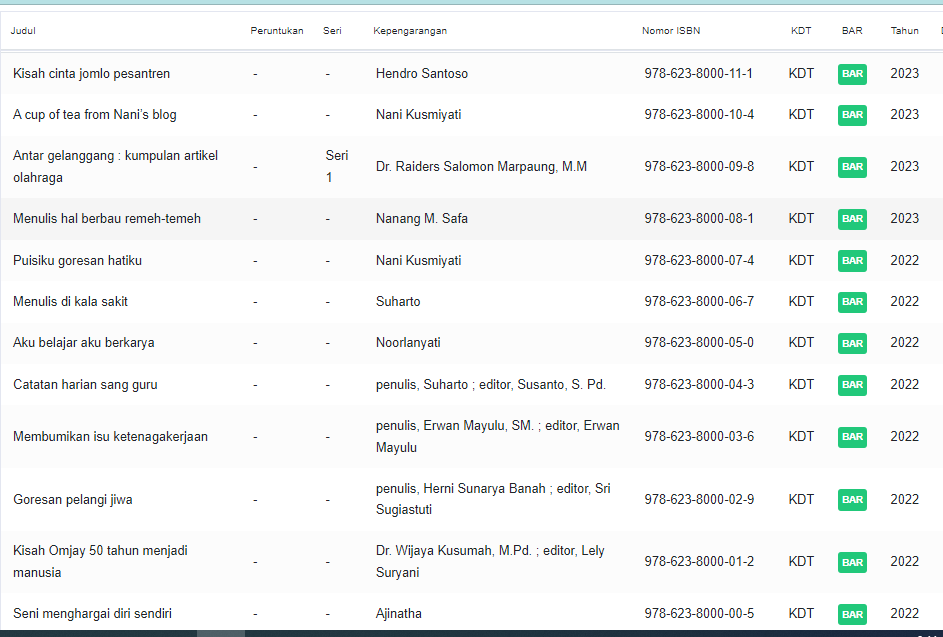Click the Tahun column header
The image size is (943, 637).
(904, 31)
